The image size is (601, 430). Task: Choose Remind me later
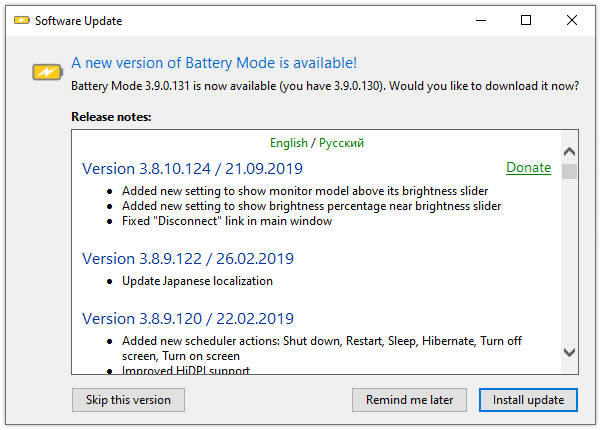point(409,400)
